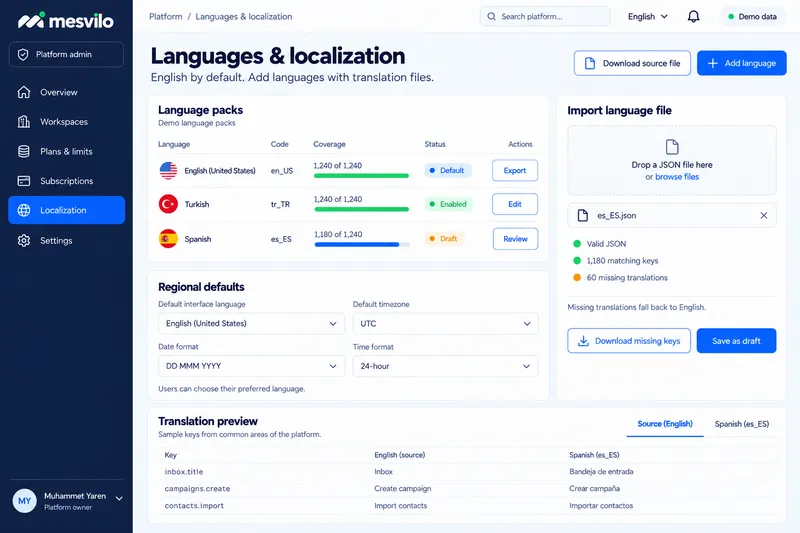
Task: Click the Add language button
Action: pos(742,63)
